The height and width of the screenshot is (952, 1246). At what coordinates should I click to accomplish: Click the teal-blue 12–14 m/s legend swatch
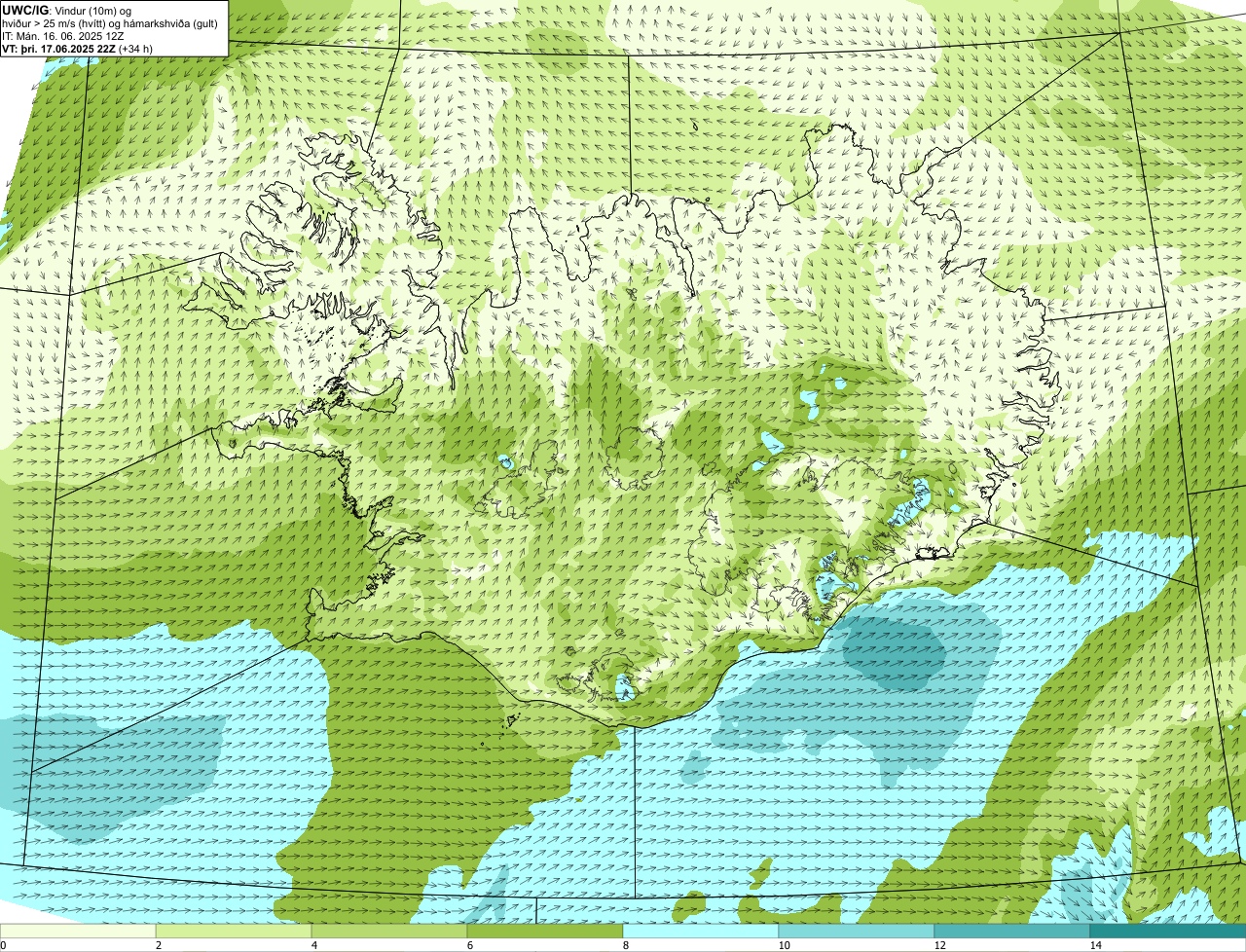(1012, 931)
